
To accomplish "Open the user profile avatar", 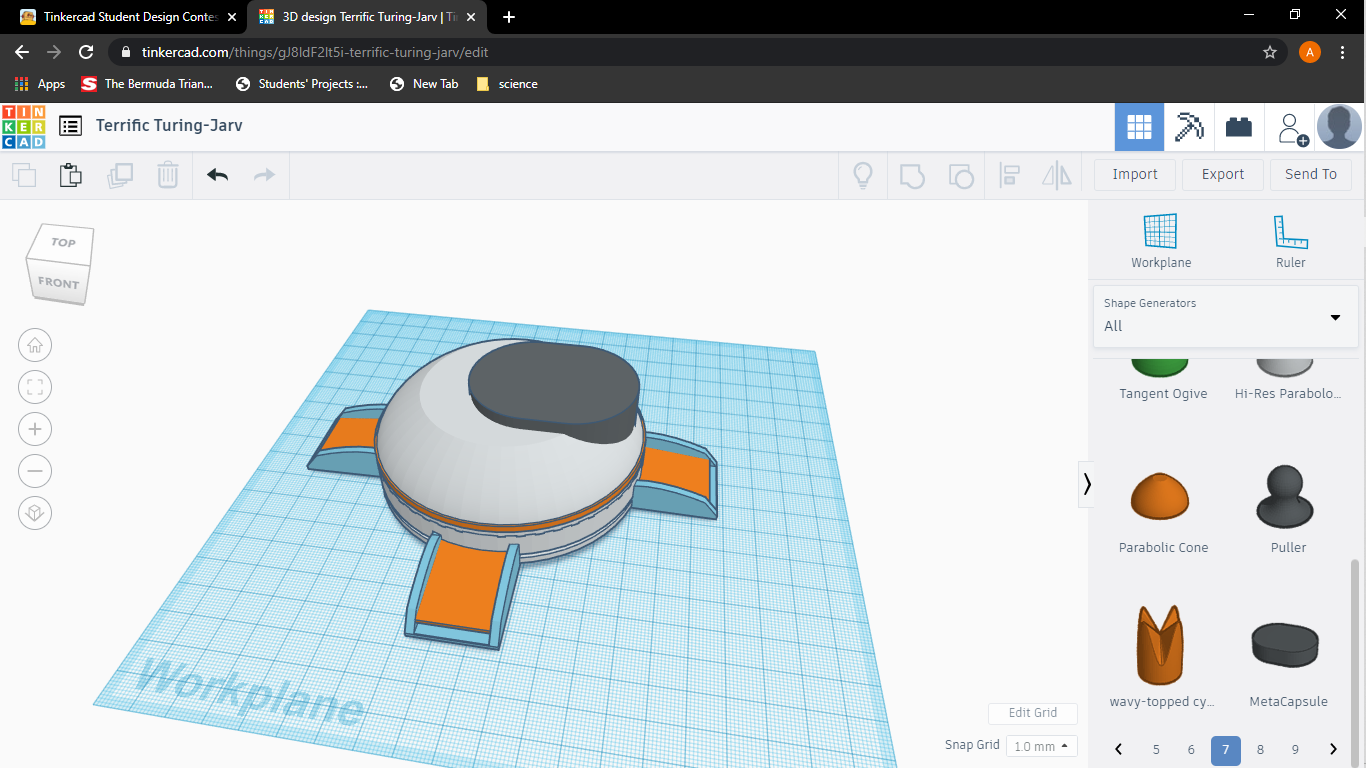I will [1339, 127].
